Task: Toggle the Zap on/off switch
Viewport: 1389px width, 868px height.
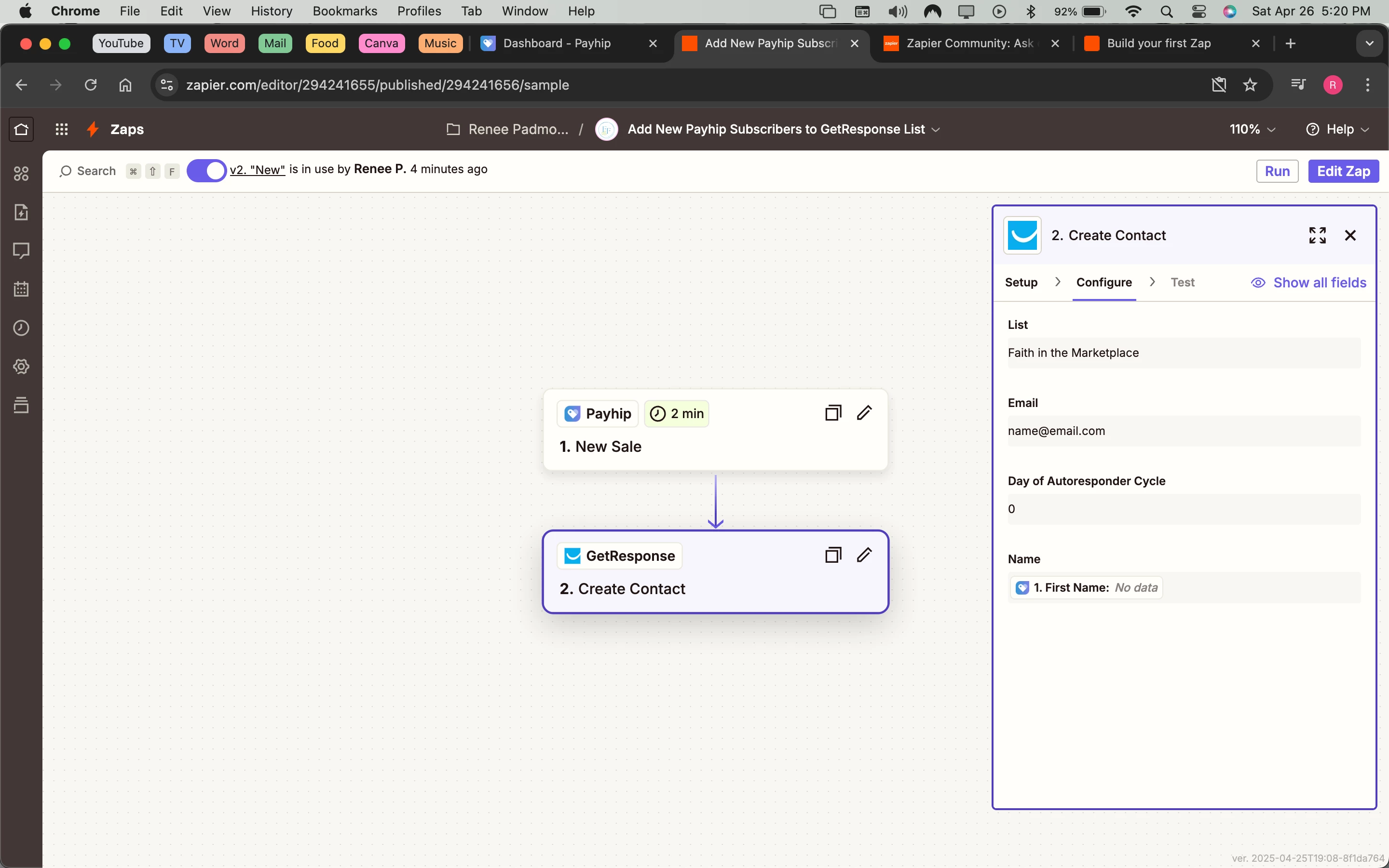Action: click(206, 171)
